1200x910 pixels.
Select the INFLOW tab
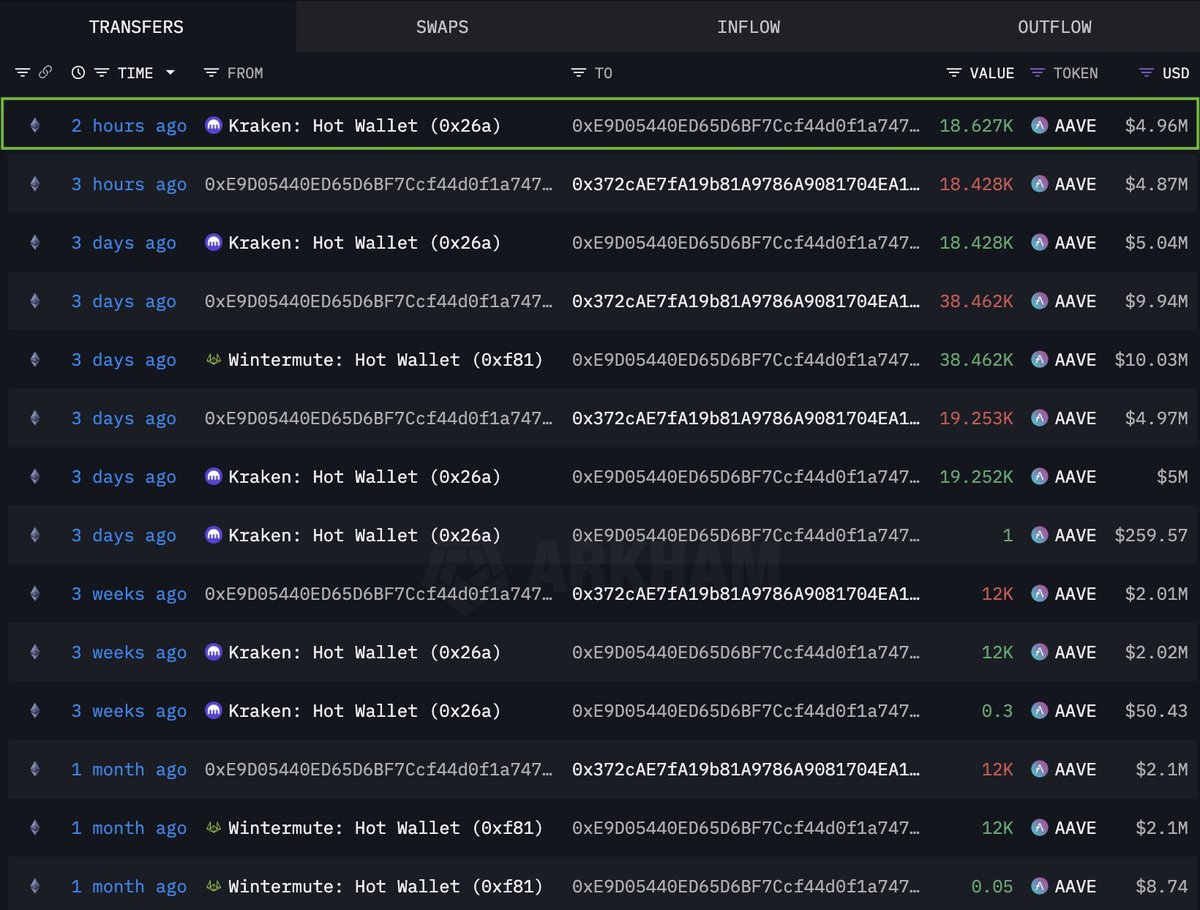pyautogui.click(x=748, y=27)
